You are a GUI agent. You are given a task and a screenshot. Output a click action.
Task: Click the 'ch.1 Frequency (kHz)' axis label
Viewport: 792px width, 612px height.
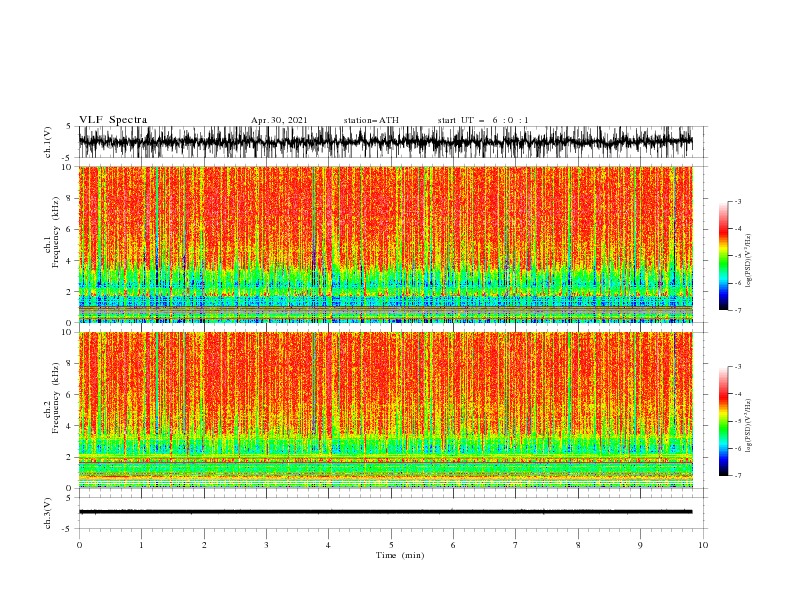tap(51, 232)
